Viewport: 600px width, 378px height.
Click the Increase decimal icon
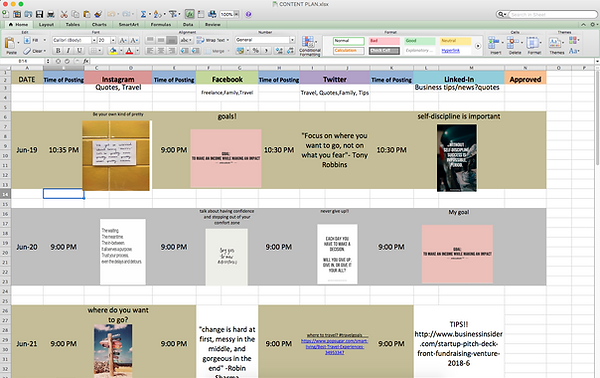[279, 51]
